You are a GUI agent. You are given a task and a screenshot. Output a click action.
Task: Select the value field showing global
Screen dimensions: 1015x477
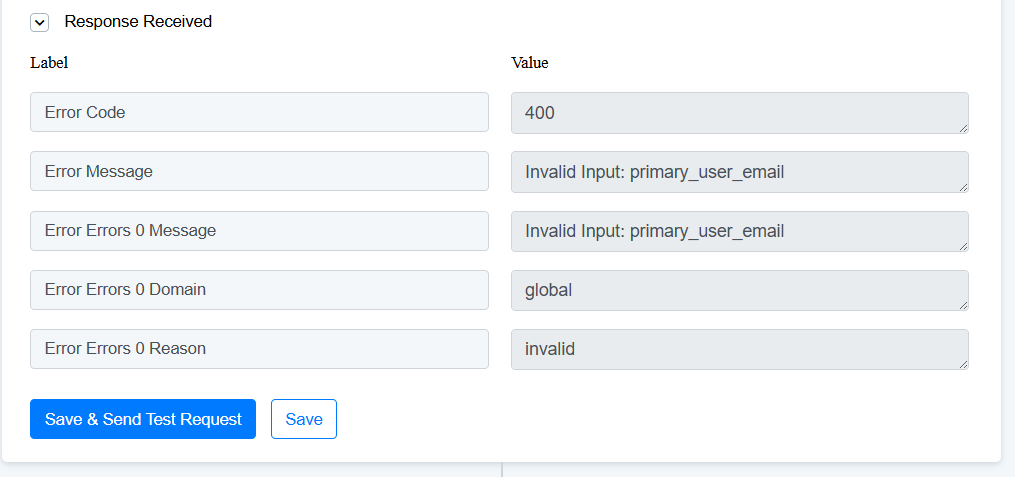point(739,290)
